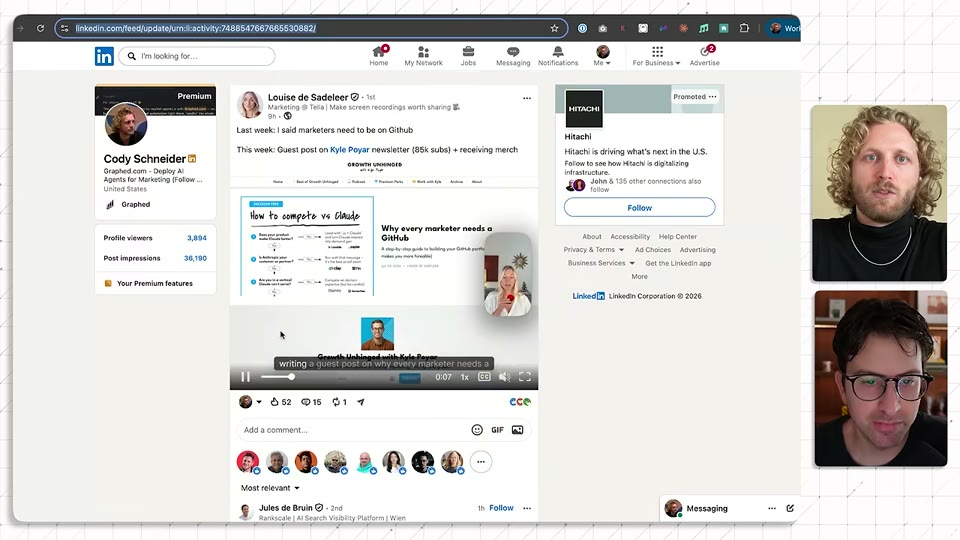
Task: Show more reactors ellipsis button
Action: pos(481,462)
